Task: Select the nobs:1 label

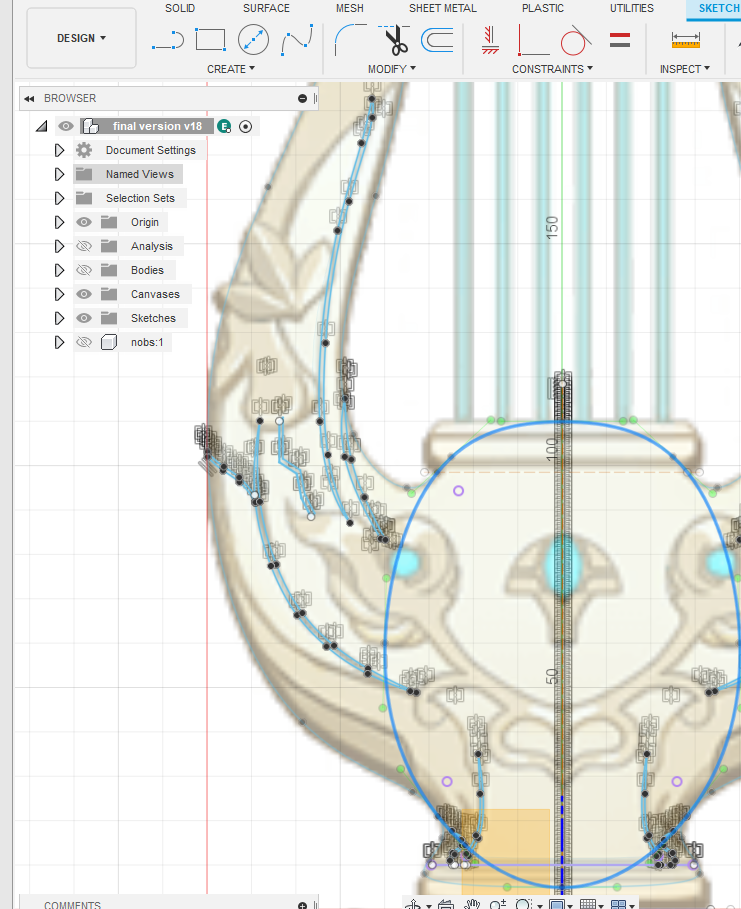Action: (147, 342)
